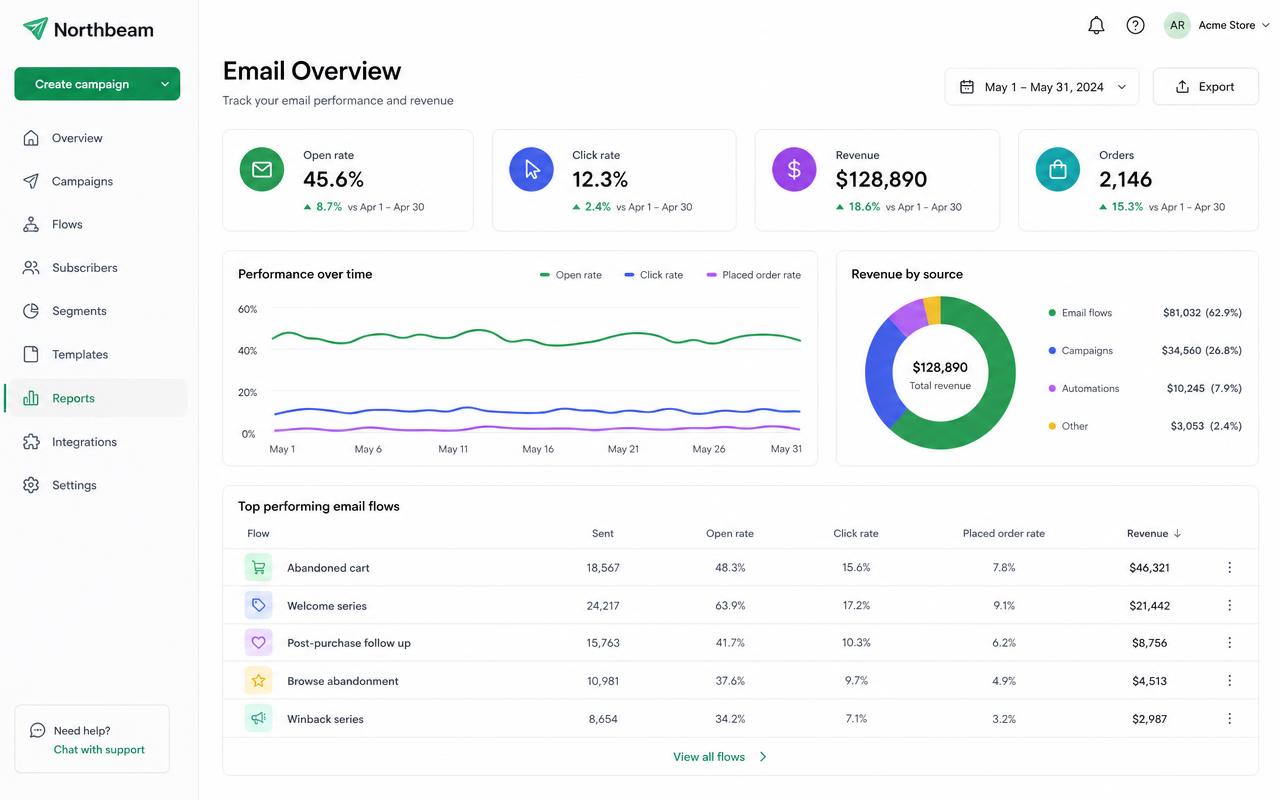Click the Abandoned cart flow icon
This screenshot has height=800, width=1280.
click(258, 568)
